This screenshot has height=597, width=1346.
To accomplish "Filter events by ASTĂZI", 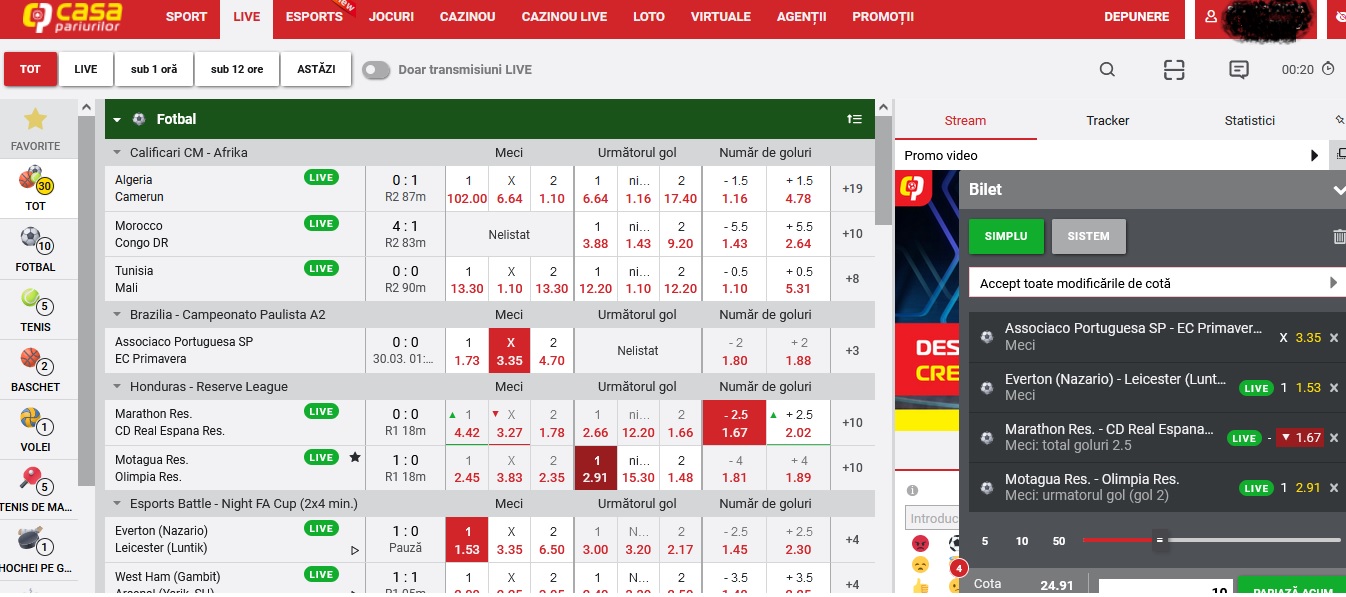I will 316,69.
